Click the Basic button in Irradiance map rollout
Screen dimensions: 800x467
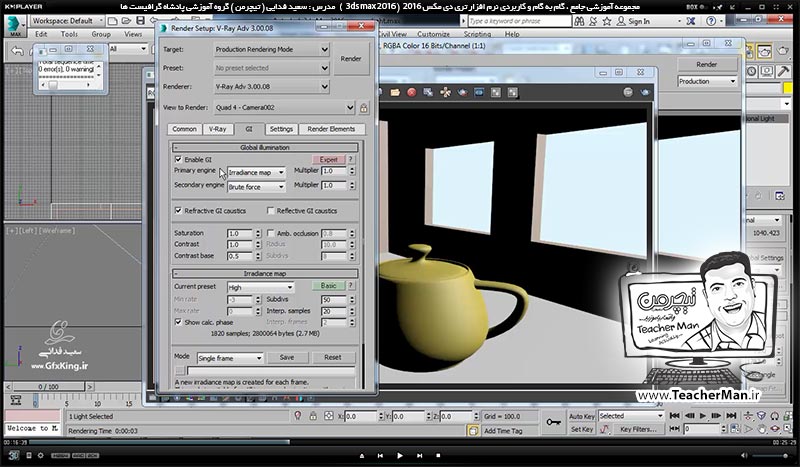point(329,286)
